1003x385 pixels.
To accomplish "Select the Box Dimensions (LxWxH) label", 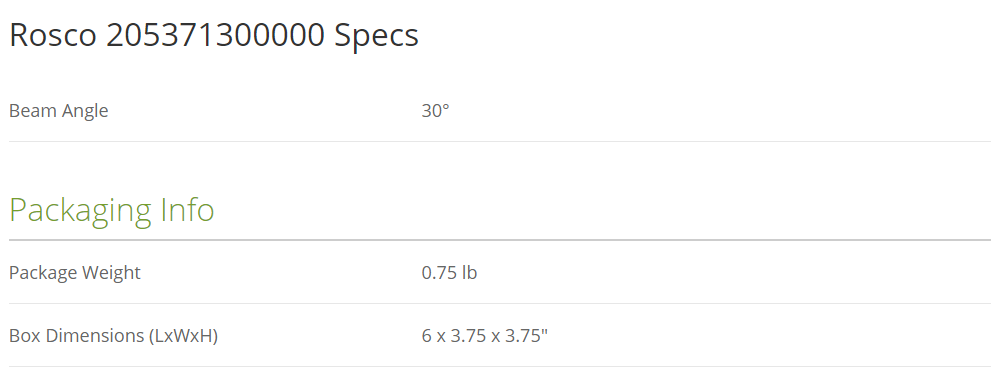I will click(x=114, y=335).
